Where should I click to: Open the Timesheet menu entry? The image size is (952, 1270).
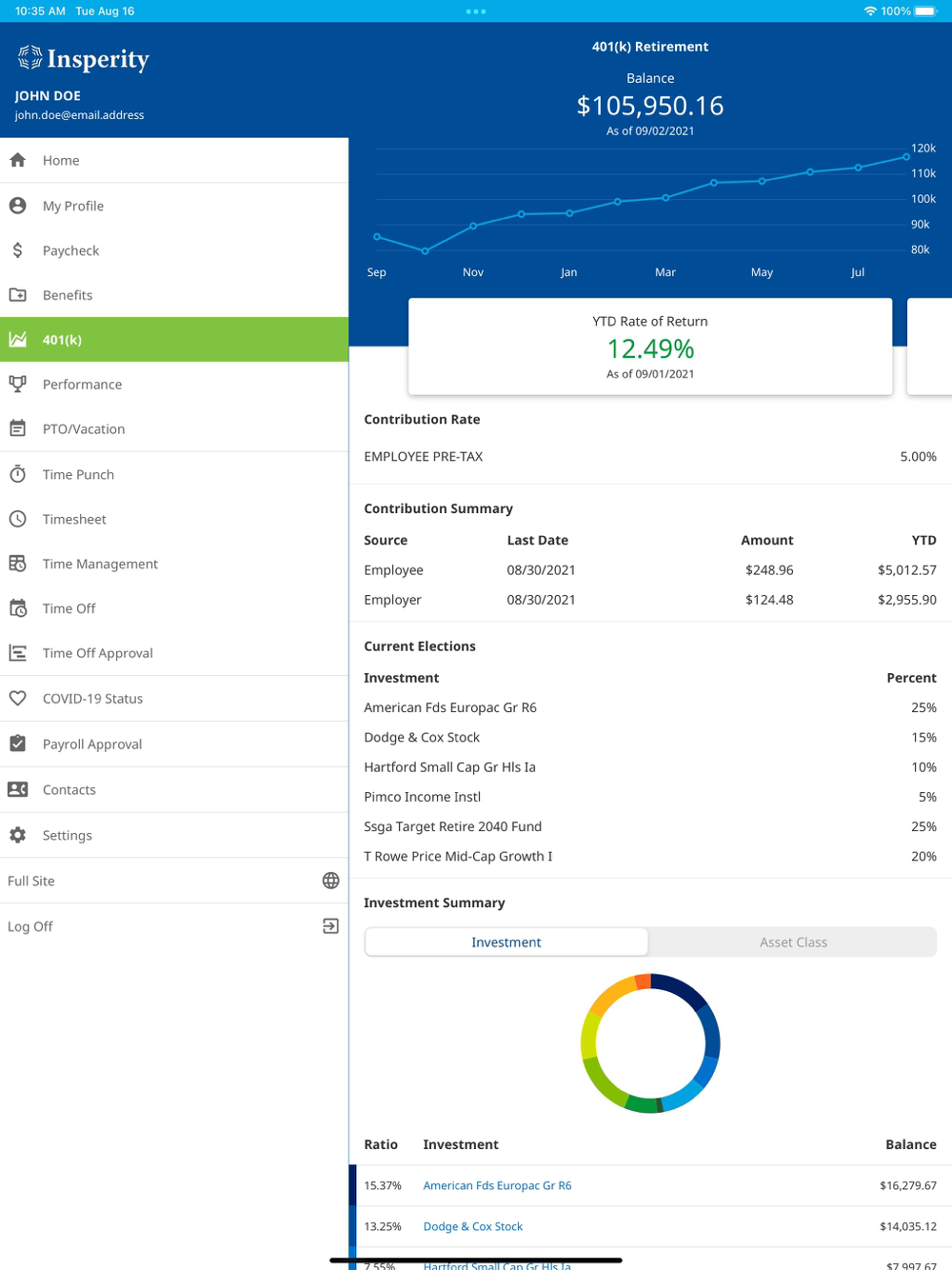(174, 519)
